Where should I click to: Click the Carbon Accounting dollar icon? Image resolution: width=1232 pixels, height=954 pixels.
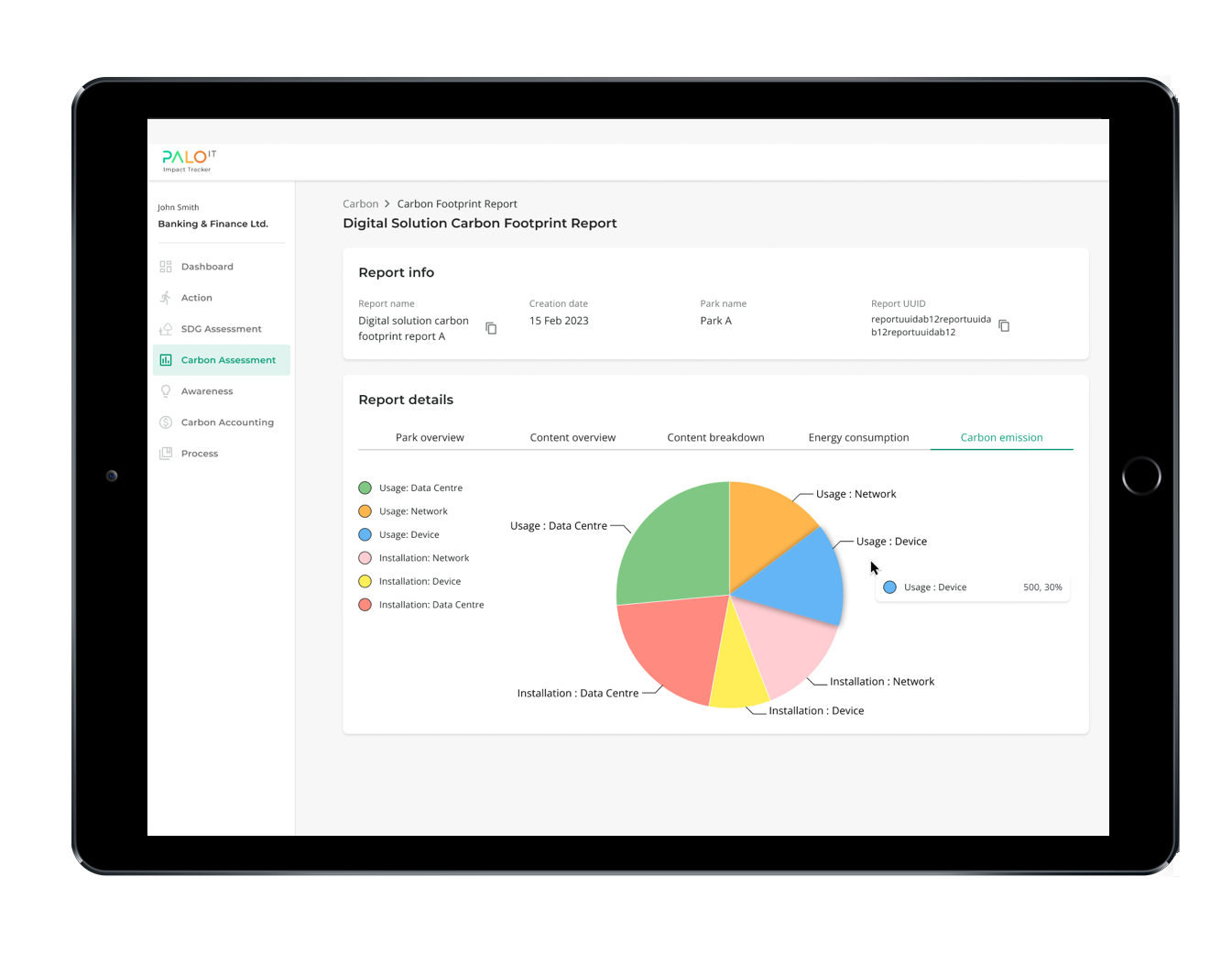click(166, 422)
